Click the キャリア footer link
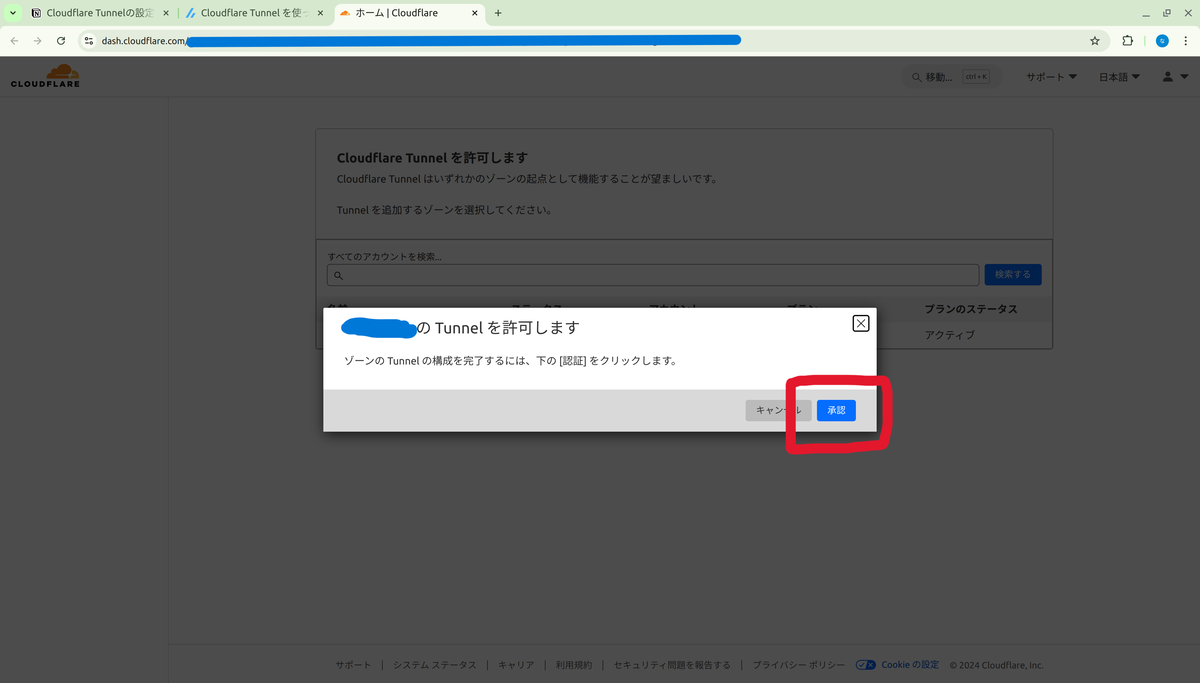Screen dimensions: 1200x683 click(516, 665)
